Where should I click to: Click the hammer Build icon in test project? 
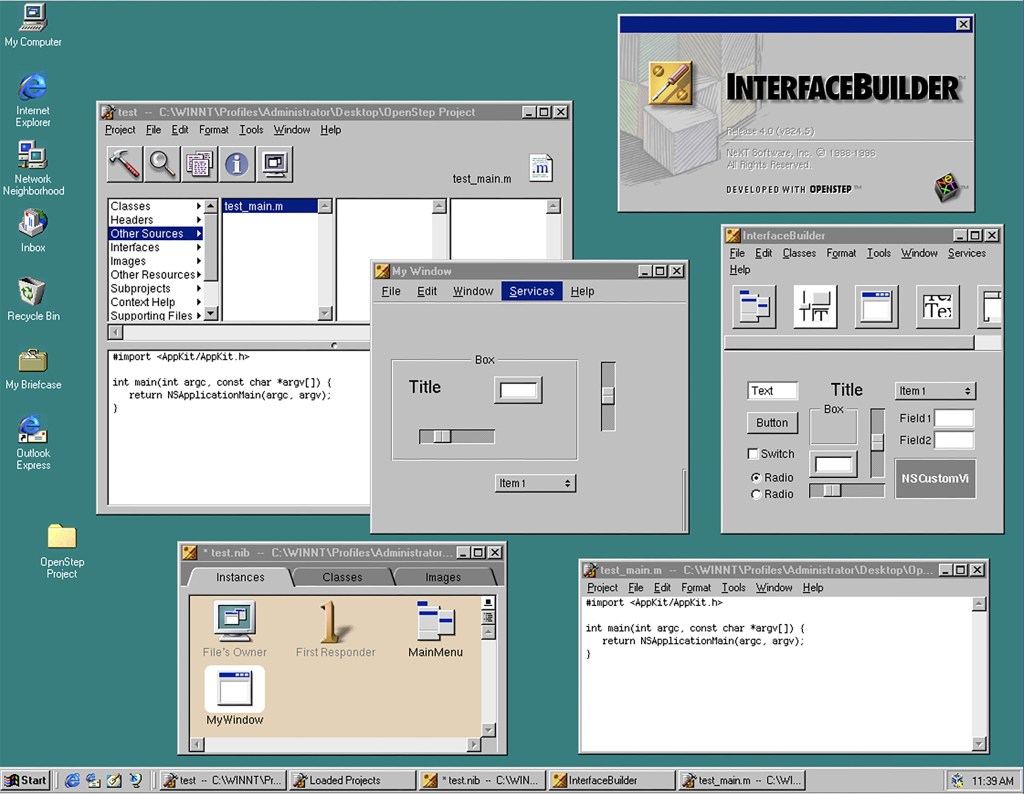pos(124,163)
